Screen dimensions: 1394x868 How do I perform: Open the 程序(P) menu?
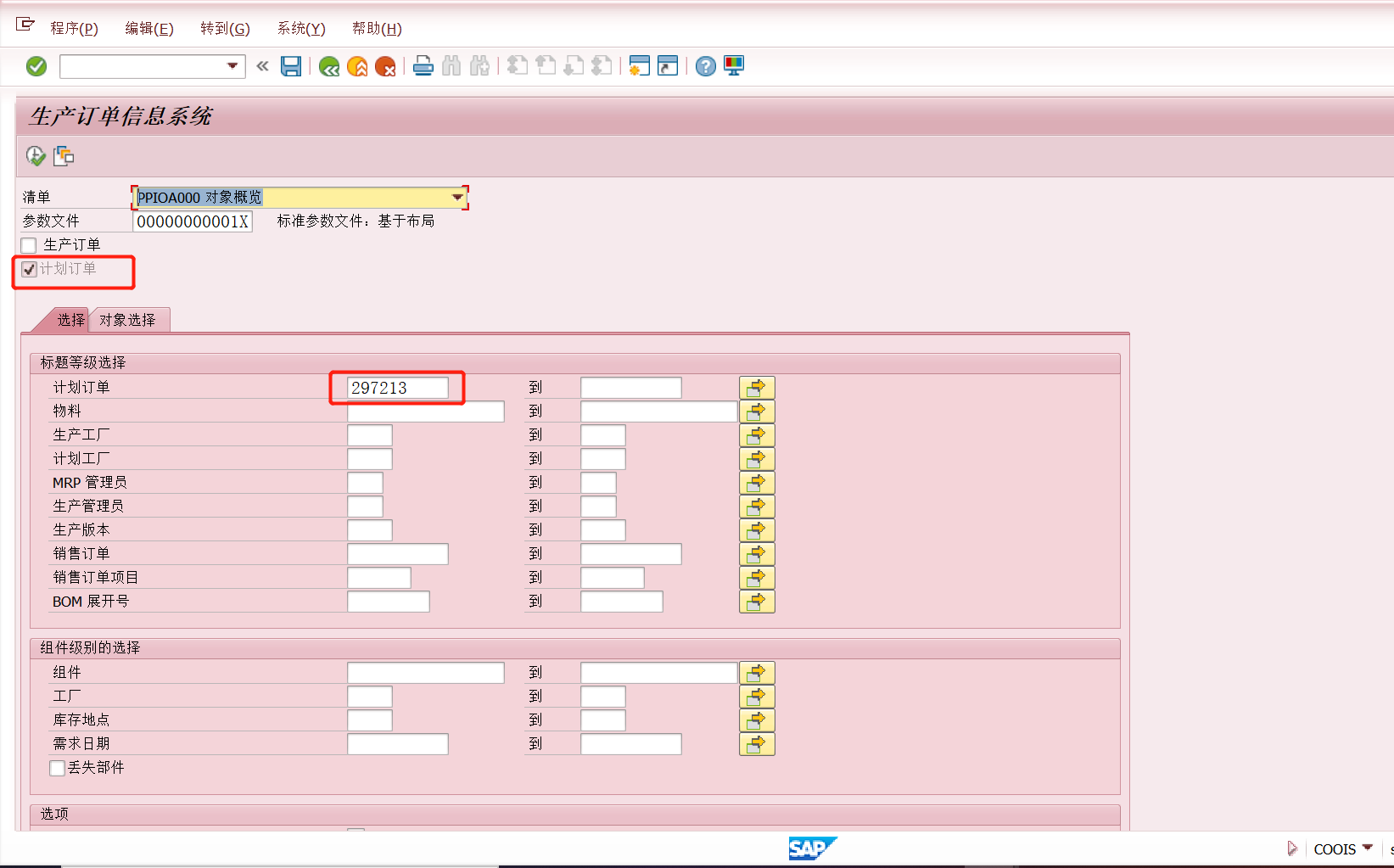74,29
